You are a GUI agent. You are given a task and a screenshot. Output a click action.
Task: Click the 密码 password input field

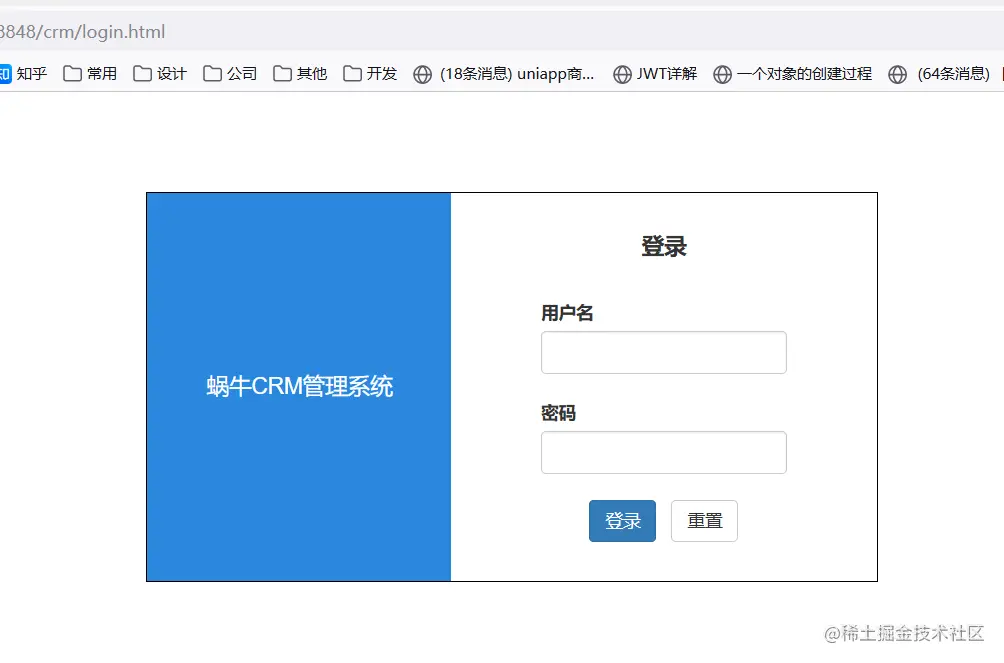point(663,452)
